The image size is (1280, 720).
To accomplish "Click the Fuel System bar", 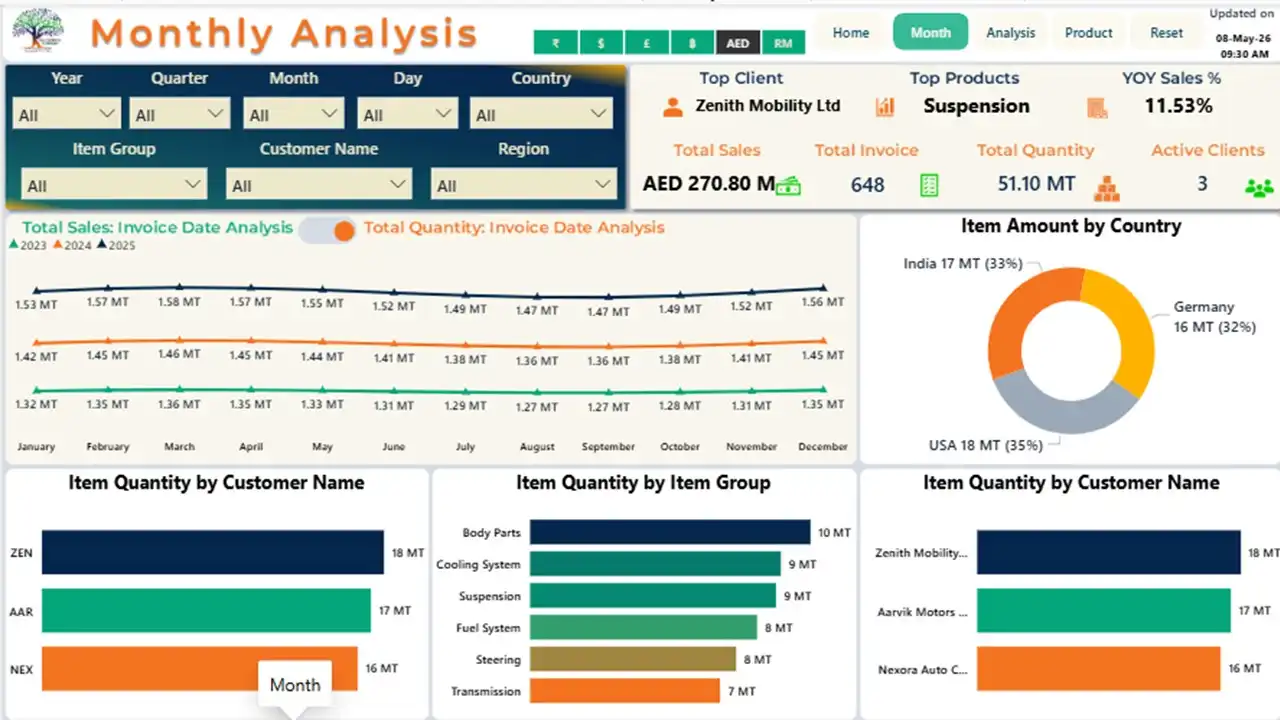I will pyautogui.click(x=643, y=627).
